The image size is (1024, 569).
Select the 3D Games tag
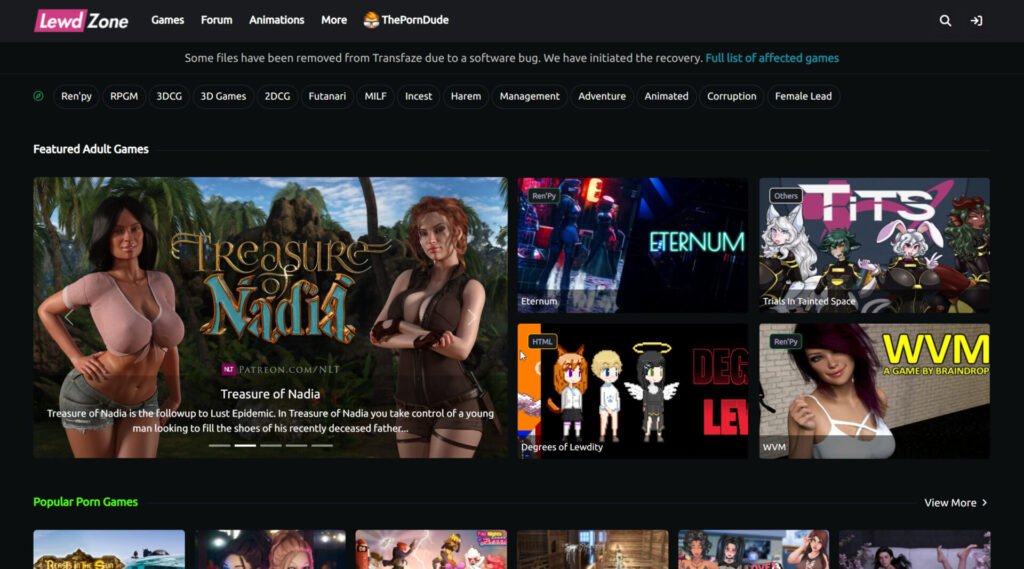click(x=223, y=96)
